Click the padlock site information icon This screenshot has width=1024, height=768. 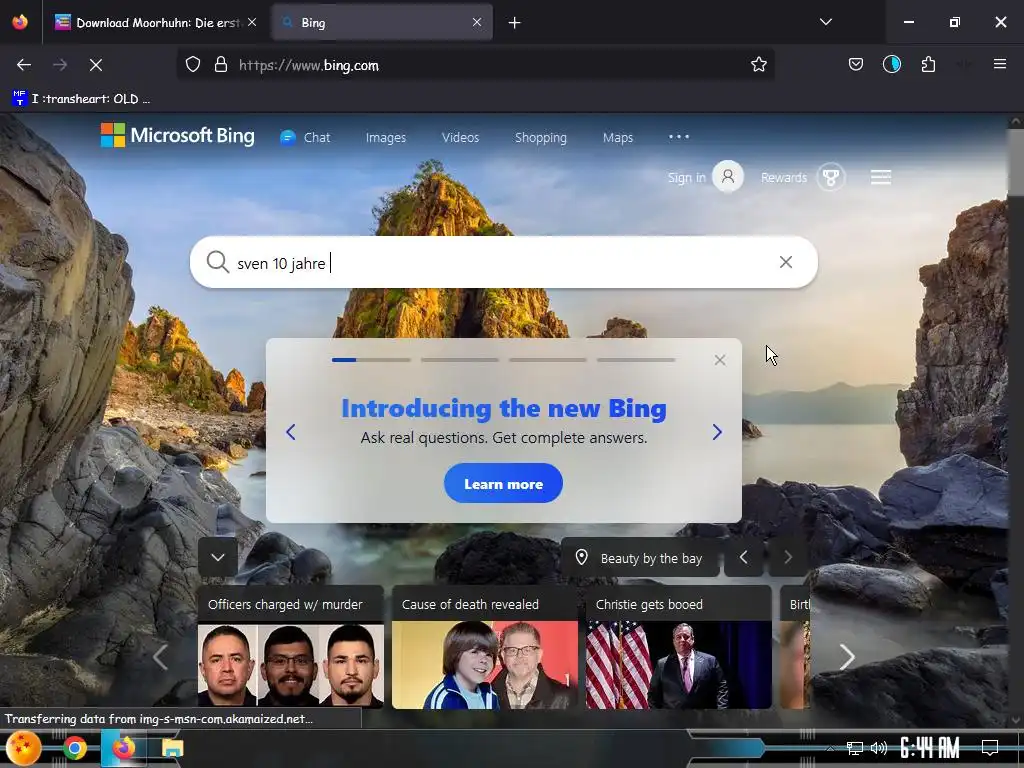point(221,65)
